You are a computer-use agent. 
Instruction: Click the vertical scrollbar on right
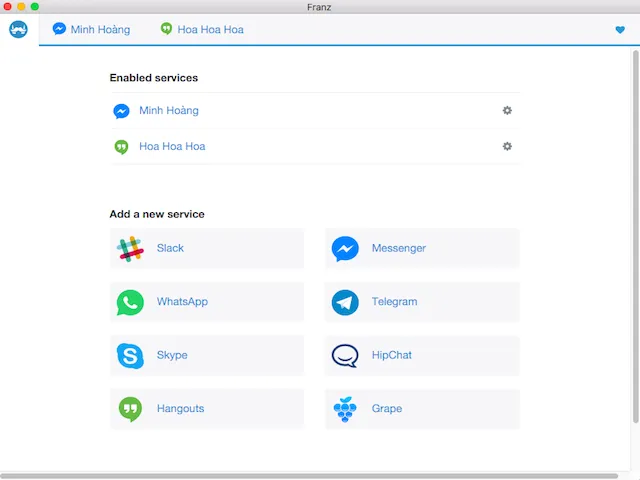pyautogui.click(x=636, y=240)
